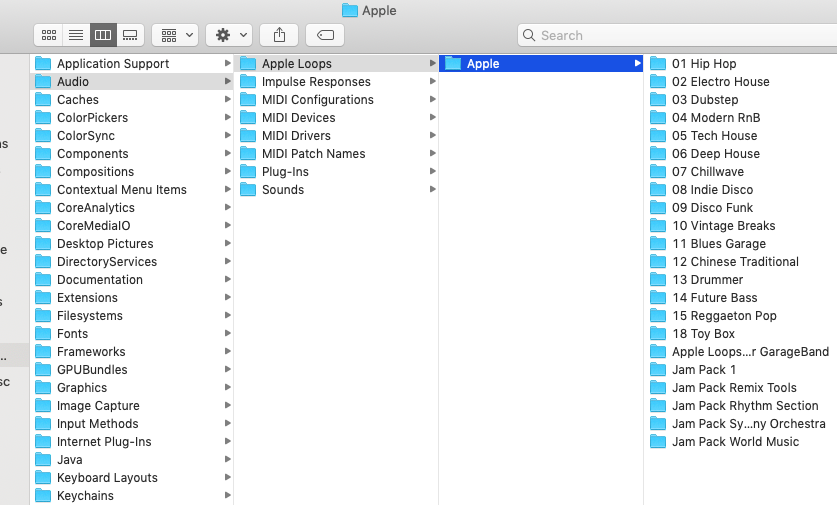Screen dimensions: 837x505
Task: Click the Edit Tags toolbar button
Action: pyautogui.click(x=325, y=35)
